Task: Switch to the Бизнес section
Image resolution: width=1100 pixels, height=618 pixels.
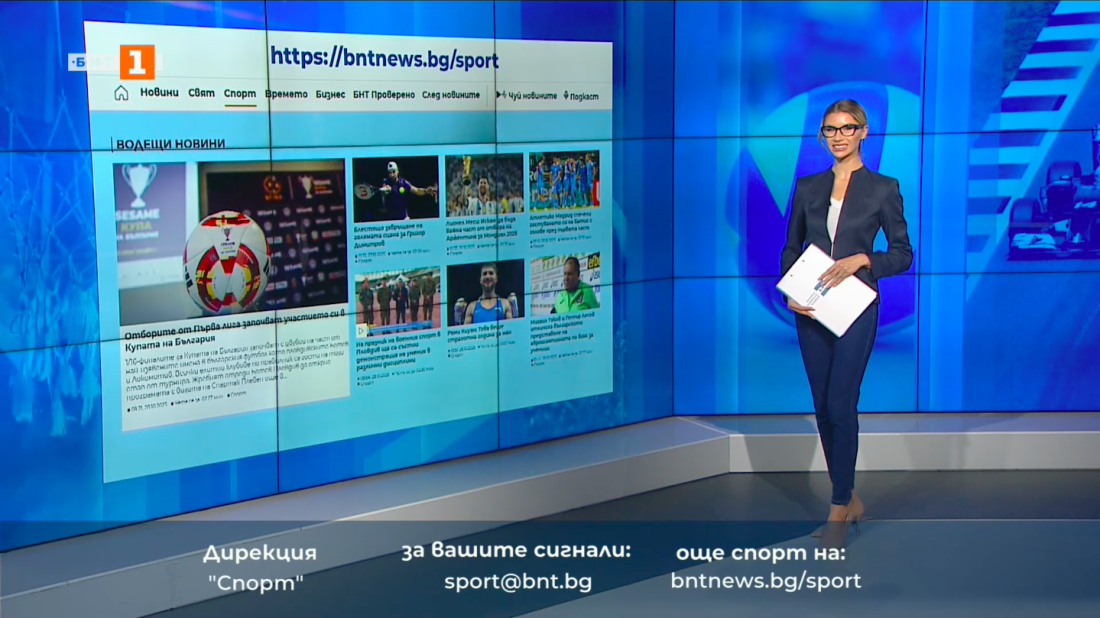Action: [330, 95]
